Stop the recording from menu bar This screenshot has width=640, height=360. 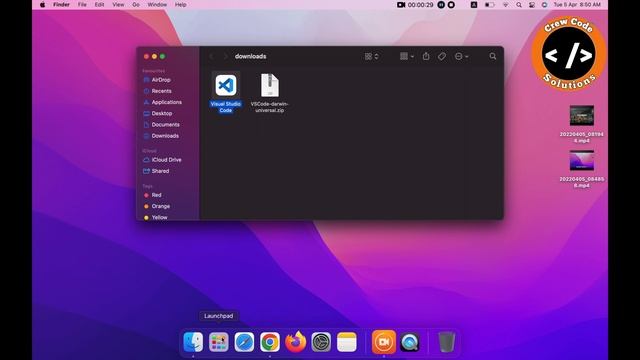(x=451, y=4)
